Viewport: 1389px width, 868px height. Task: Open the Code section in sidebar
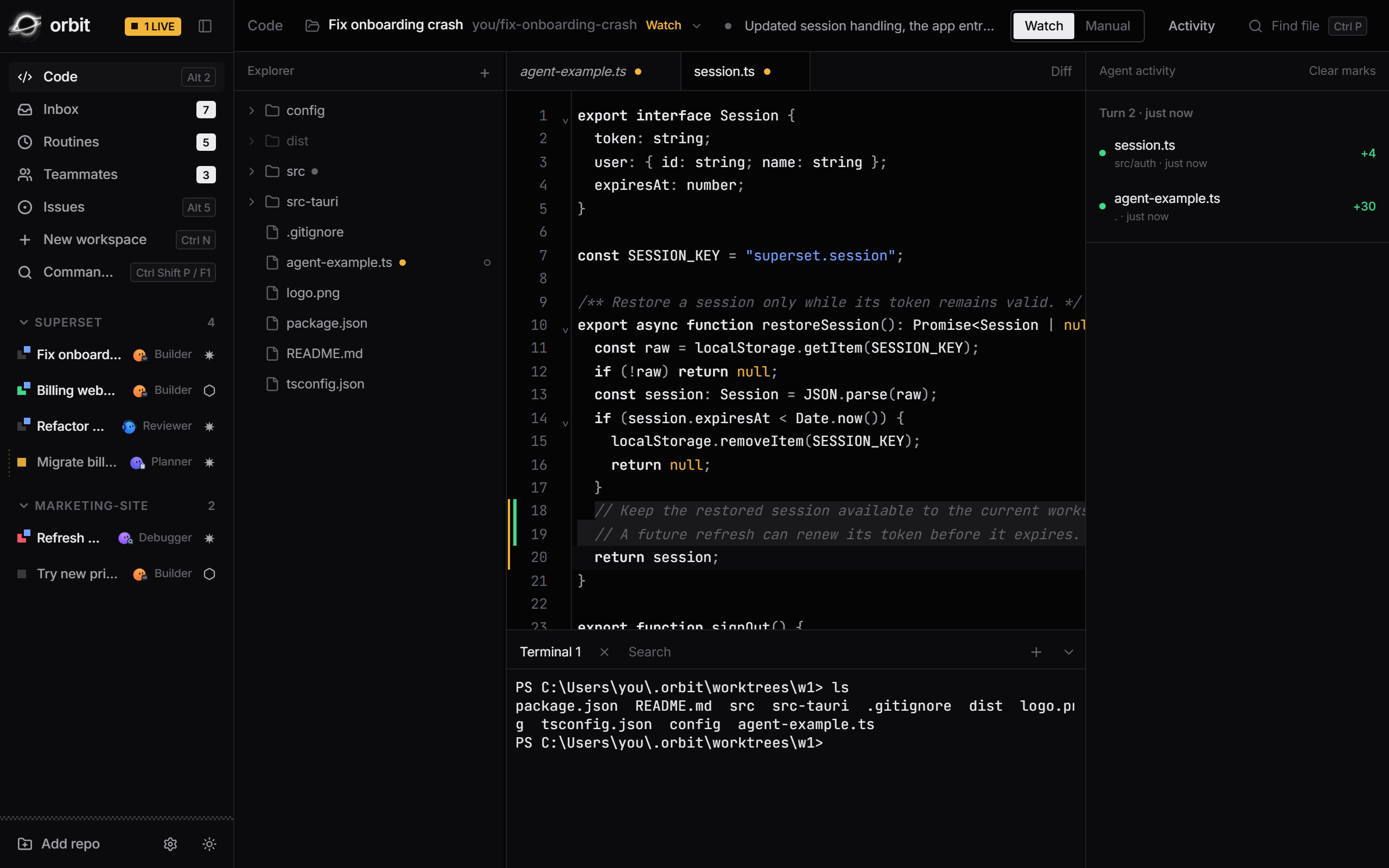(116, 77)
